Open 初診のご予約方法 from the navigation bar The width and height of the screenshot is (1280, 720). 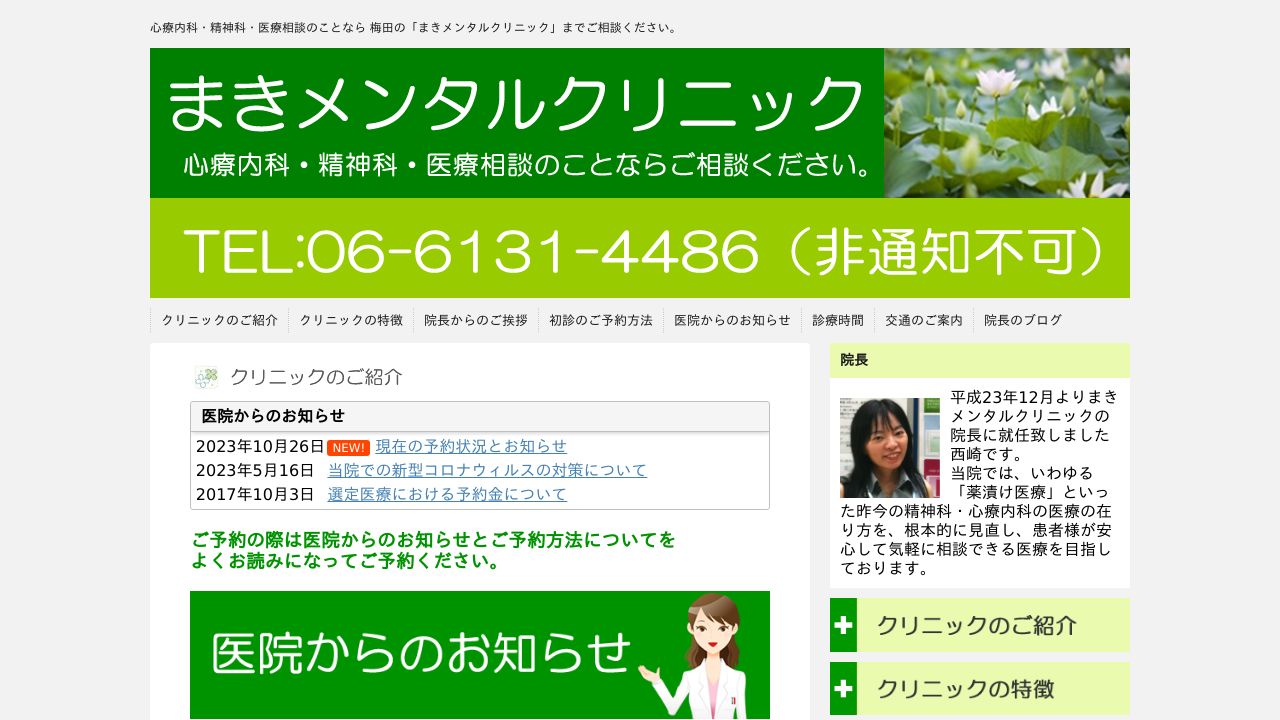pyautogui.click(x=600, y=321)
